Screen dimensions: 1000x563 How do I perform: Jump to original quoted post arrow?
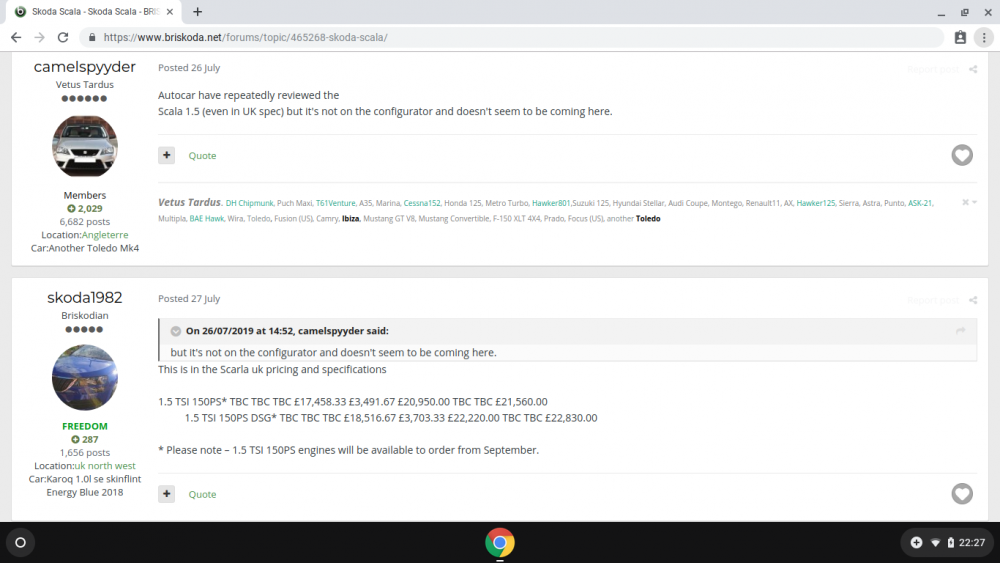(x=960, y=330)
